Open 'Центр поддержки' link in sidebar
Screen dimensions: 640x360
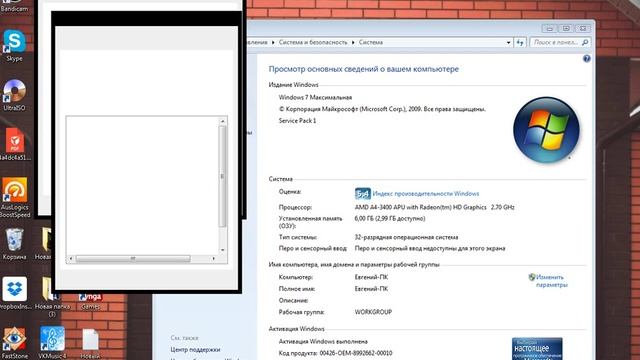tap(195, 349)
